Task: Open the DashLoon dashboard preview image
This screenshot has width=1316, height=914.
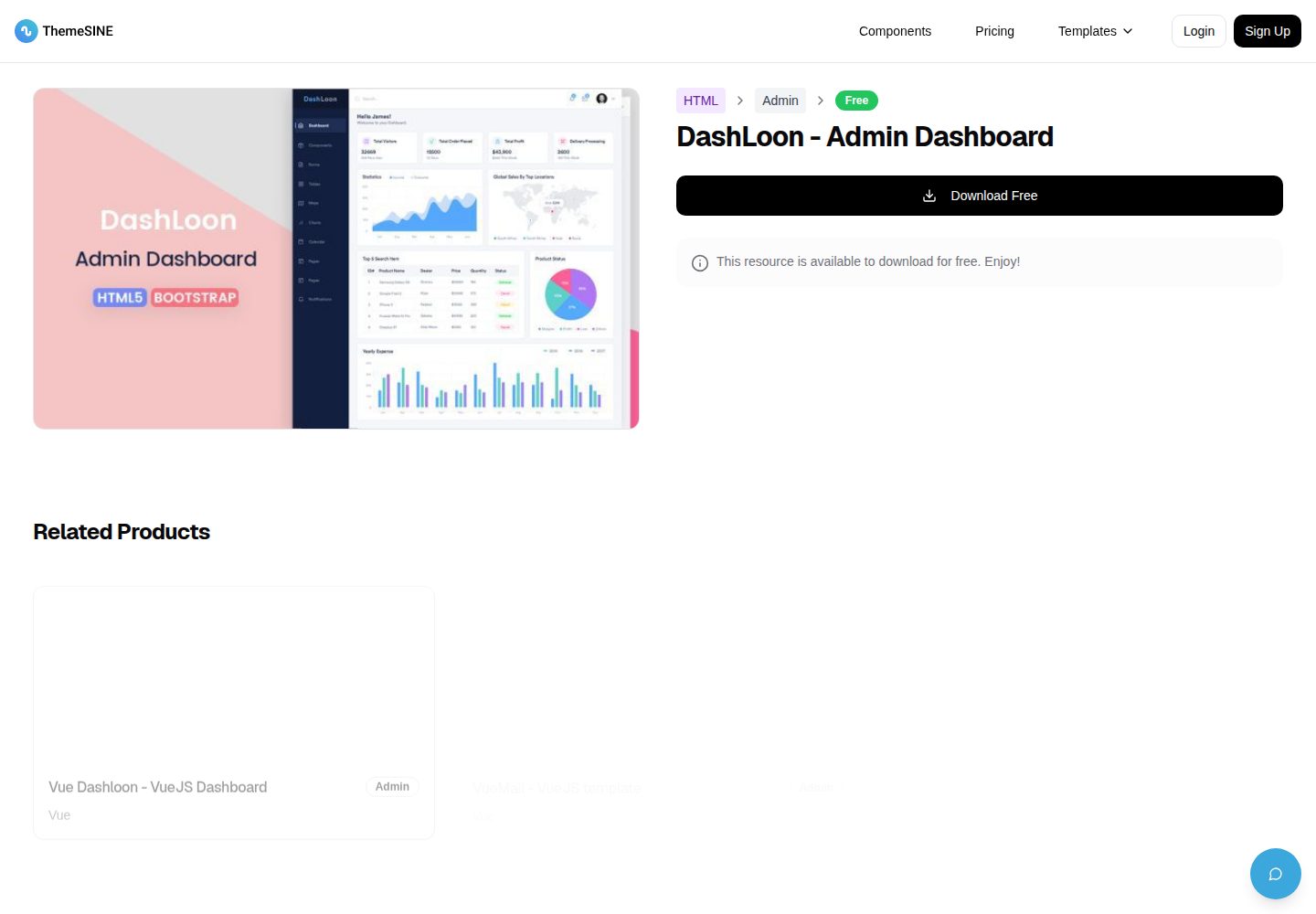Action: [336, 259]
